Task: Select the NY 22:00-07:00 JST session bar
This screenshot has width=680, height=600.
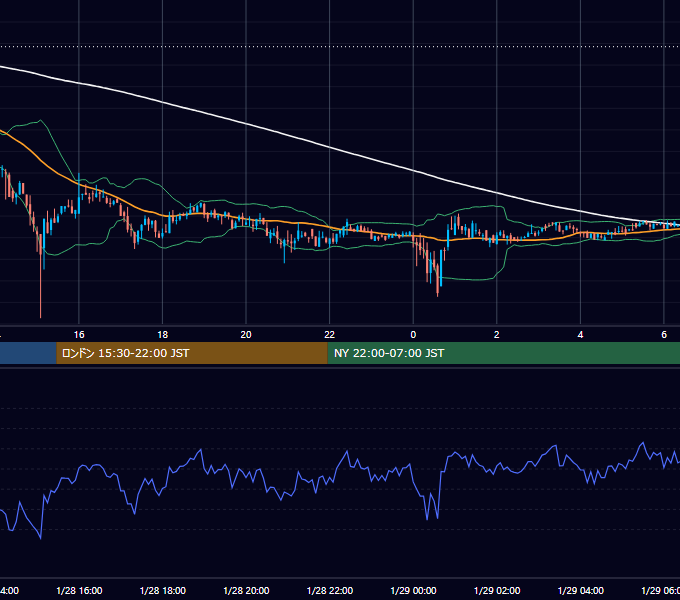Action: pyautogui.click(x=503, y=353)
